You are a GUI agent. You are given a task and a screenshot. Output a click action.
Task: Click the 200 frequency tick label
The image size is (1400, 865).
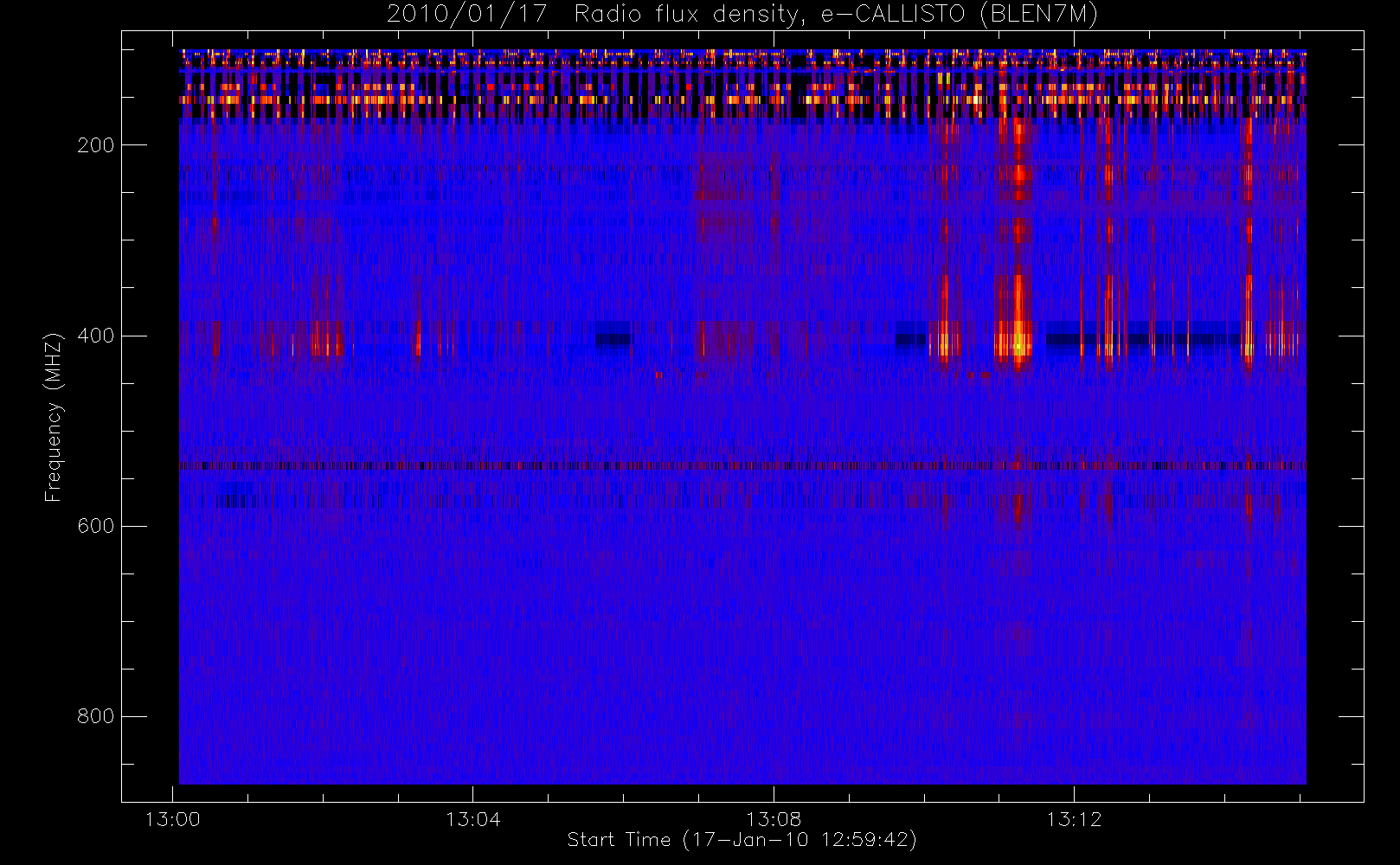[x=95, y=145]
